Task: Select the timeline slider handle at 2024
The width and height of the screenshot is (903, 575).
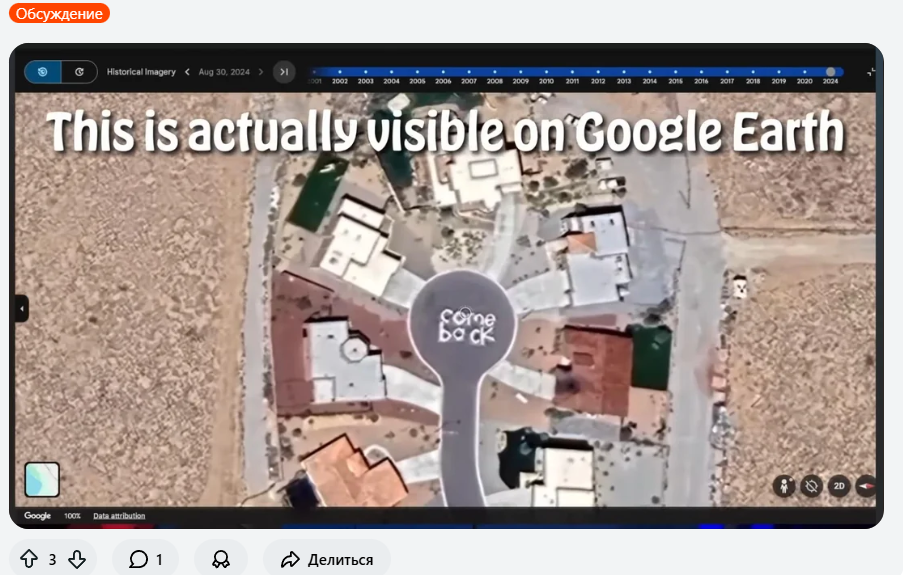Action: tap(830, 72)
